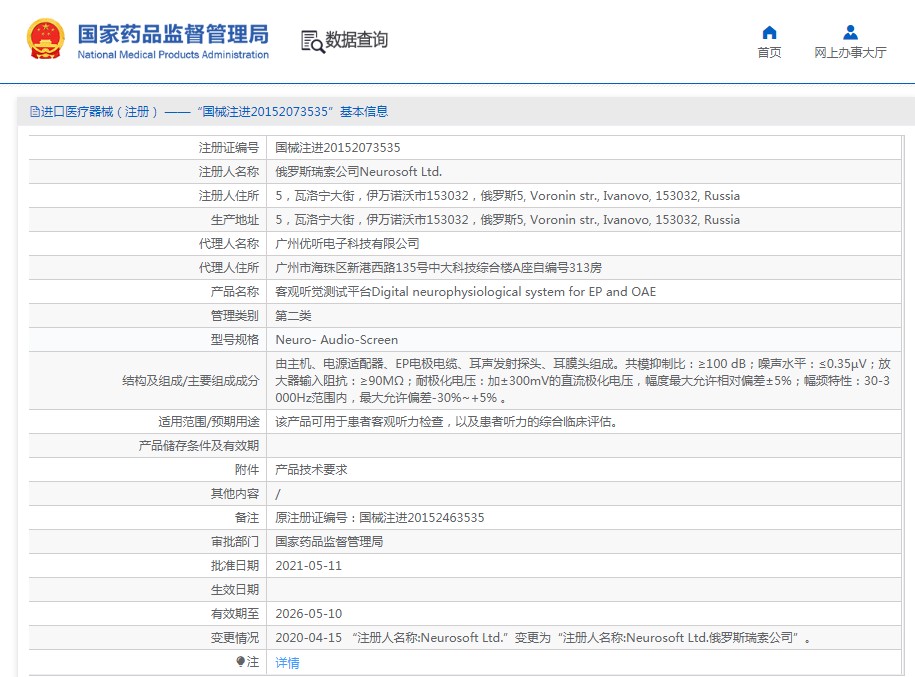Select 俄罗斯瑞索公司Neurosoft Ltd. cell

point(358,172)
